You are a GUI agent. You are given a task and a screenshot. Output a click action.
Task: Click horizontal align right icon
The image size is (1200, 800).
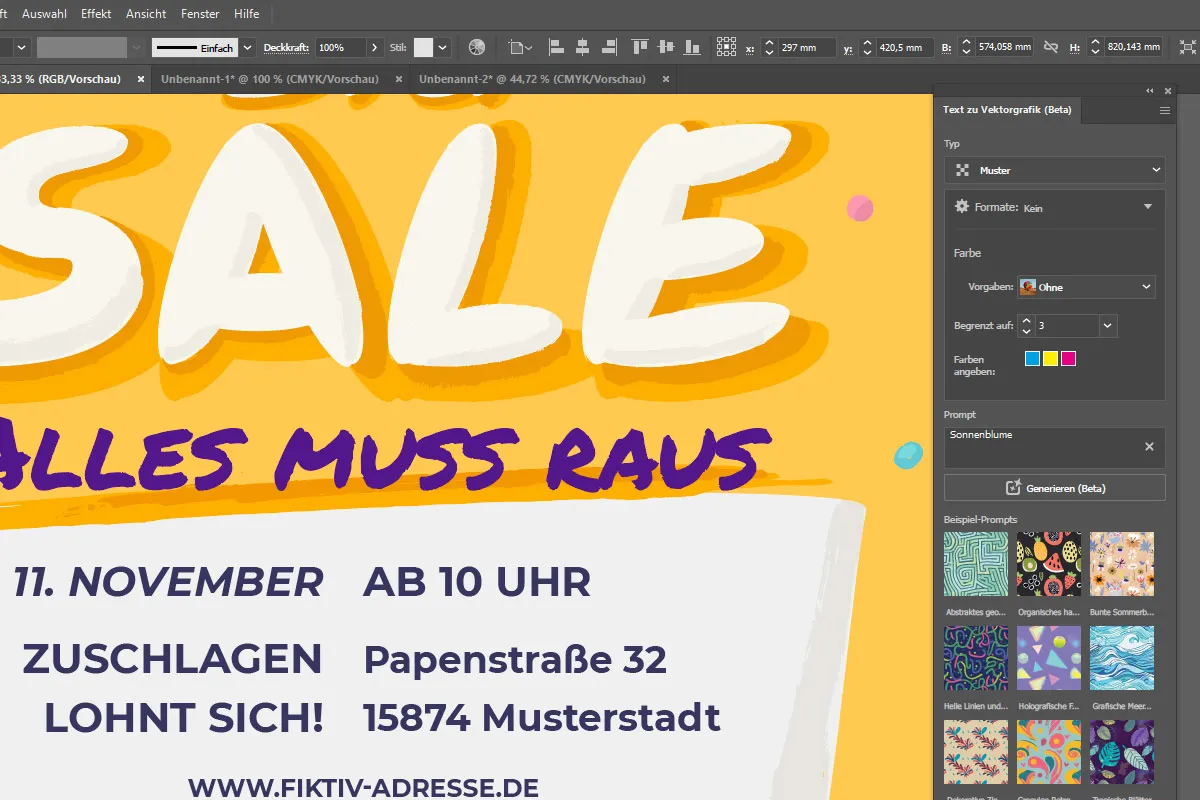tap(607, 47)
